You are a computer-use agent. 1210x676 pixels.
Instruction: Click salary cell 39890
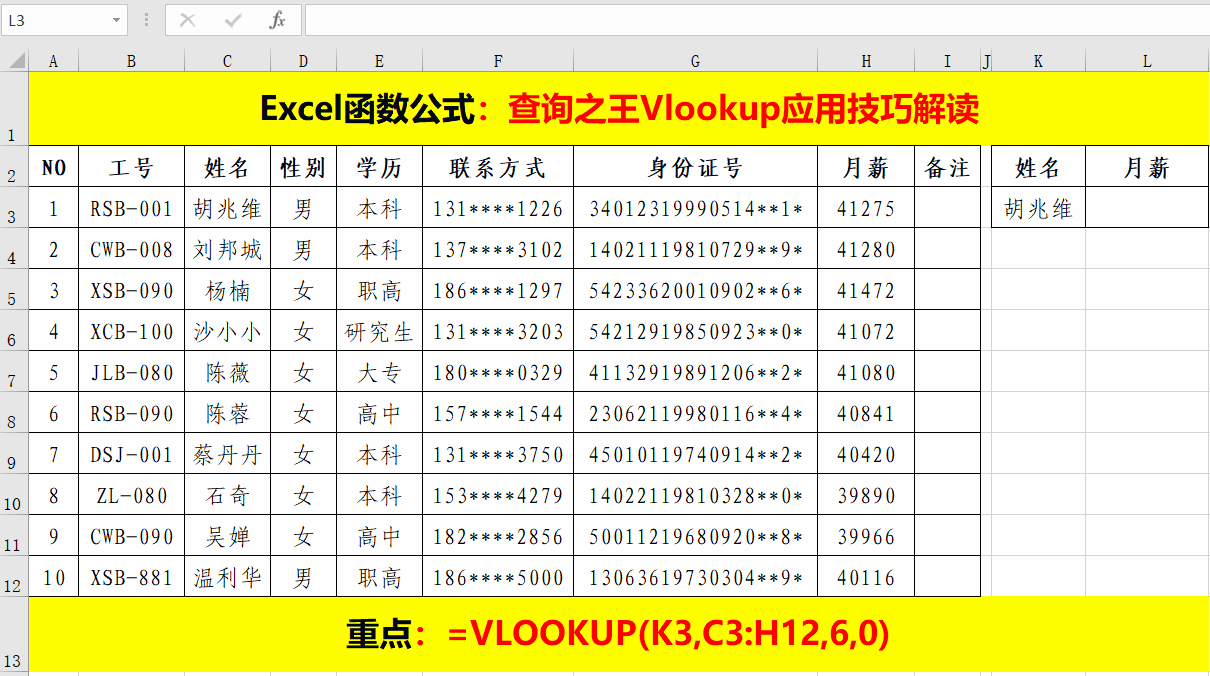pyautogui.click(x=866, y=495)
